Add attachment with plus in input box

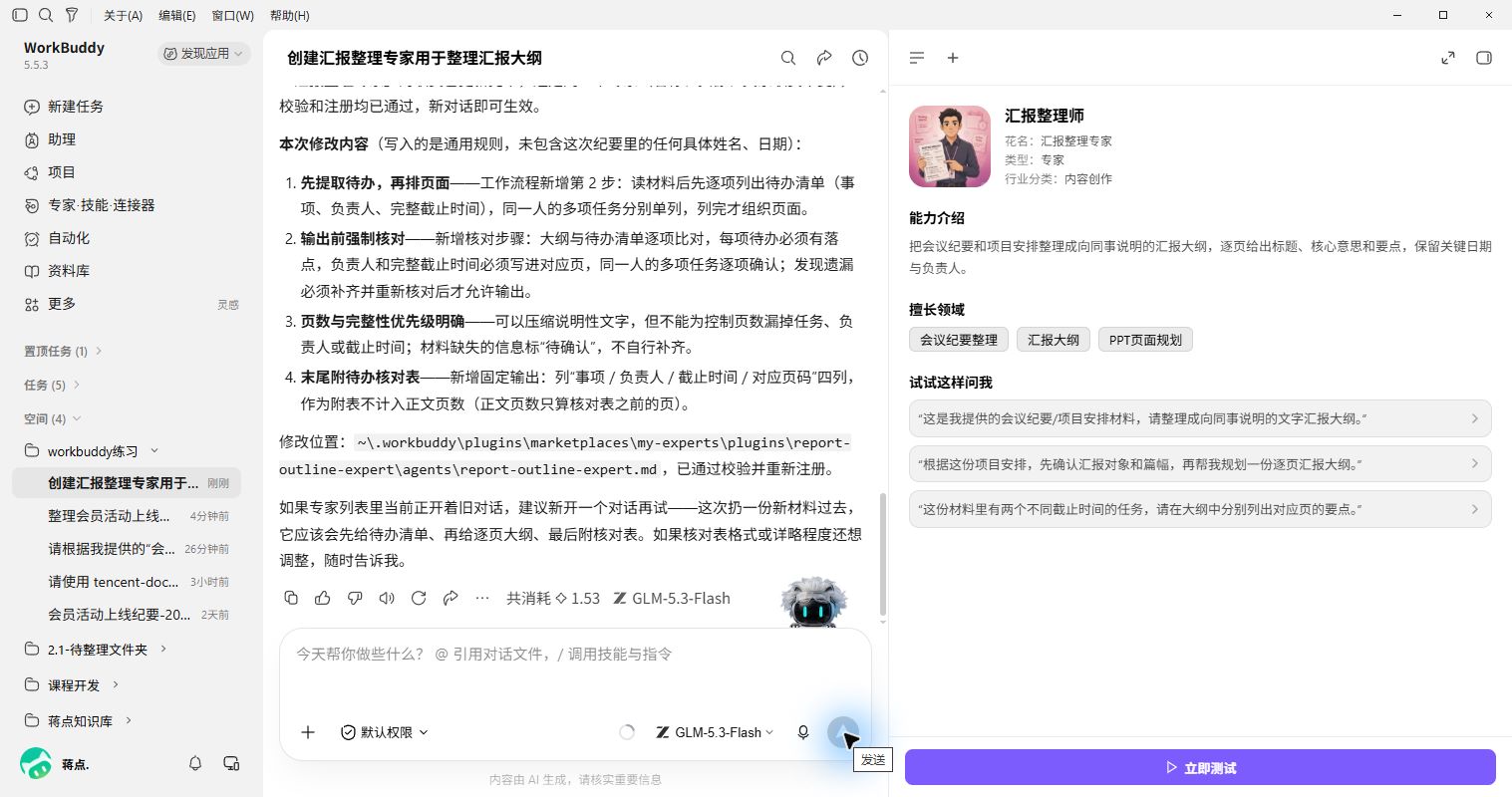(x=308, y=732)
